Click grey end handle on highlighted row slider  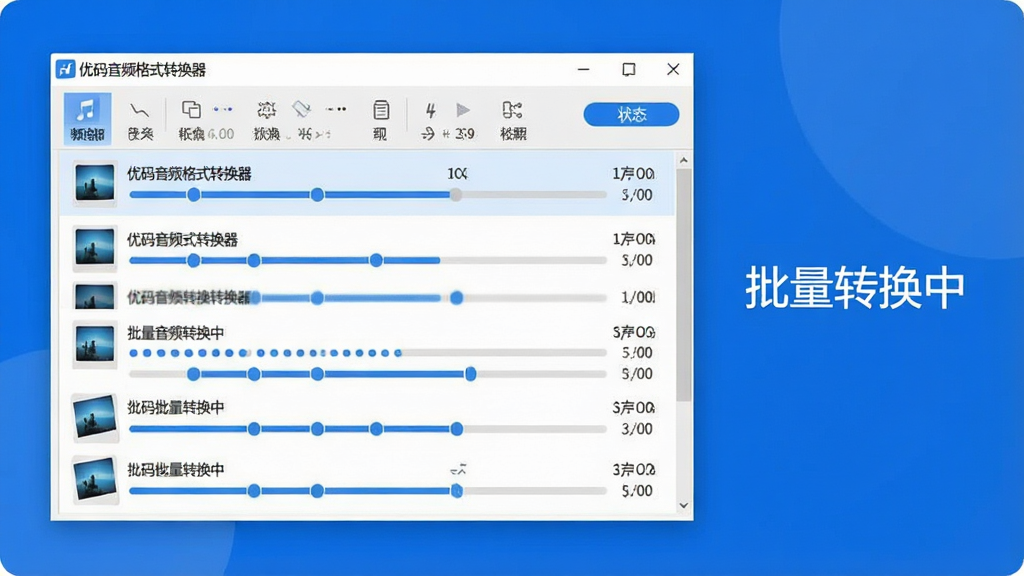(x=456, y=195)
